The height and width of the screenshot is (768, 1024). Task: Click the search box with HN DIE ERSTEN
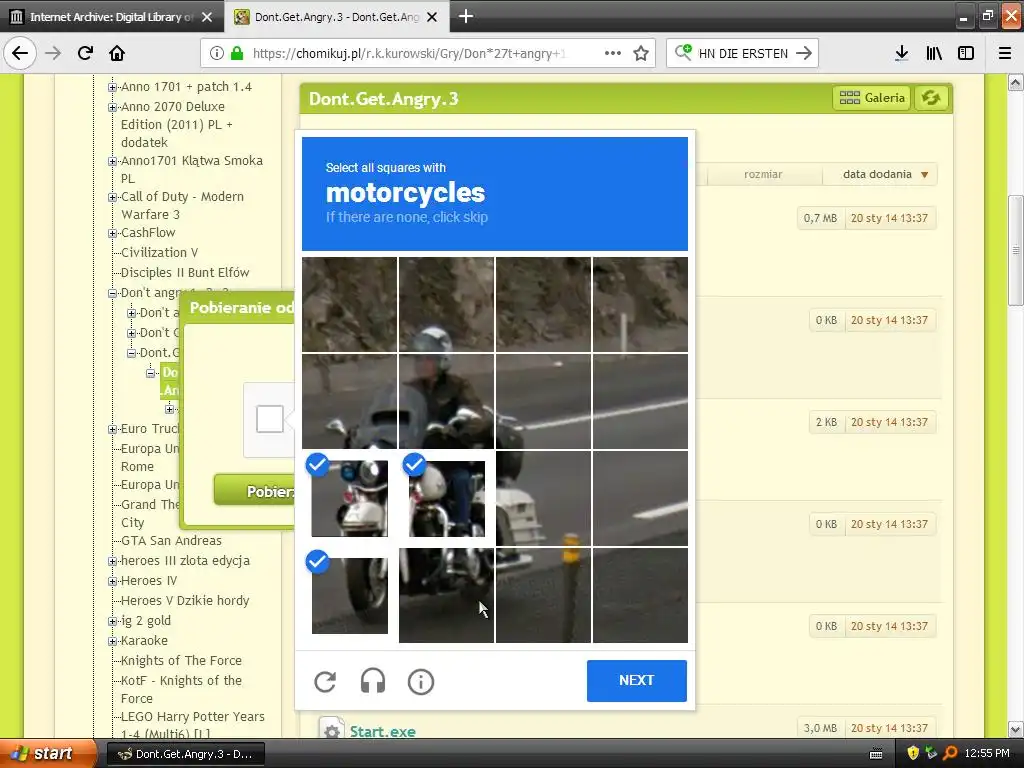[743, 54]
